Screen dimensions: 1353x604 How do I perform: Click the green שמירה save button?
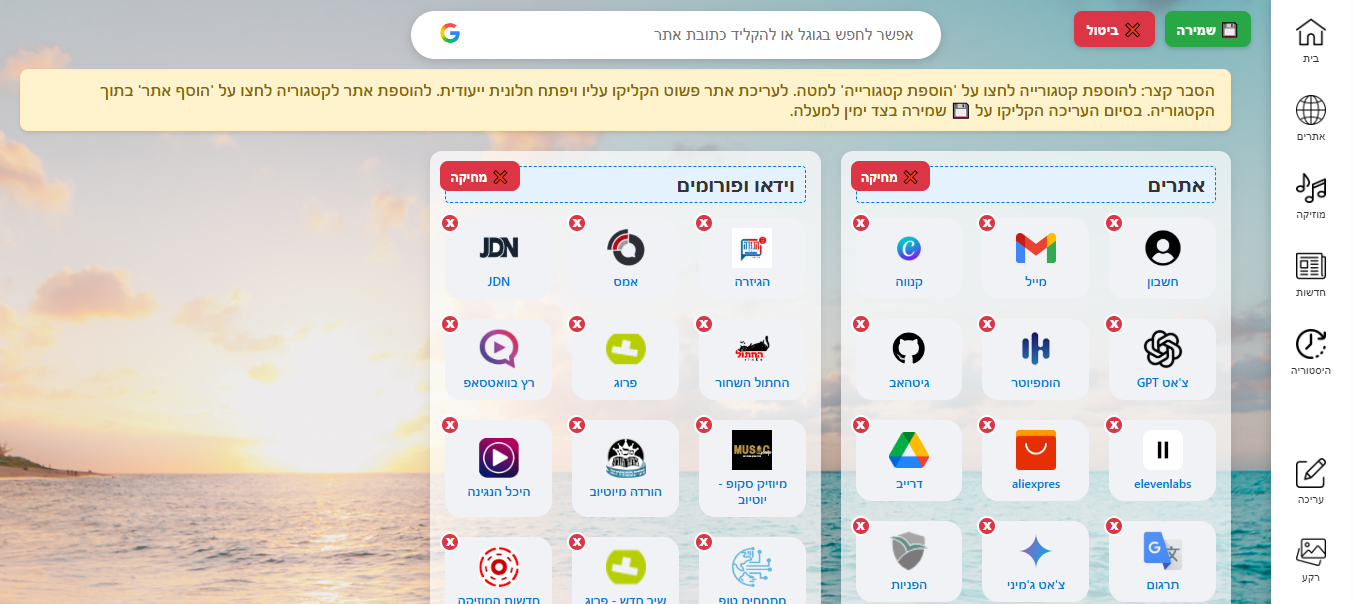point(1207,29)
